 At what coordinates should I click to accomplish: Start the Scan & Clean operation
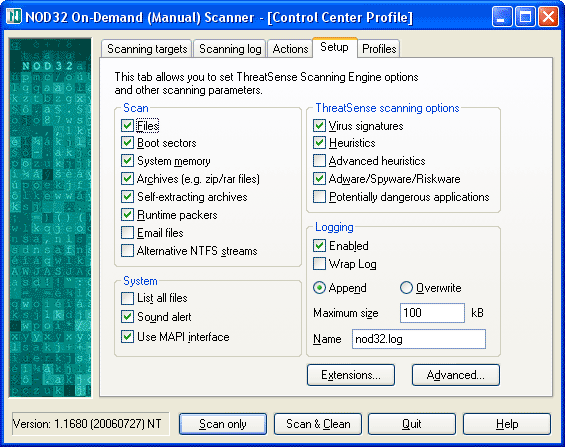tap(318, 424)
